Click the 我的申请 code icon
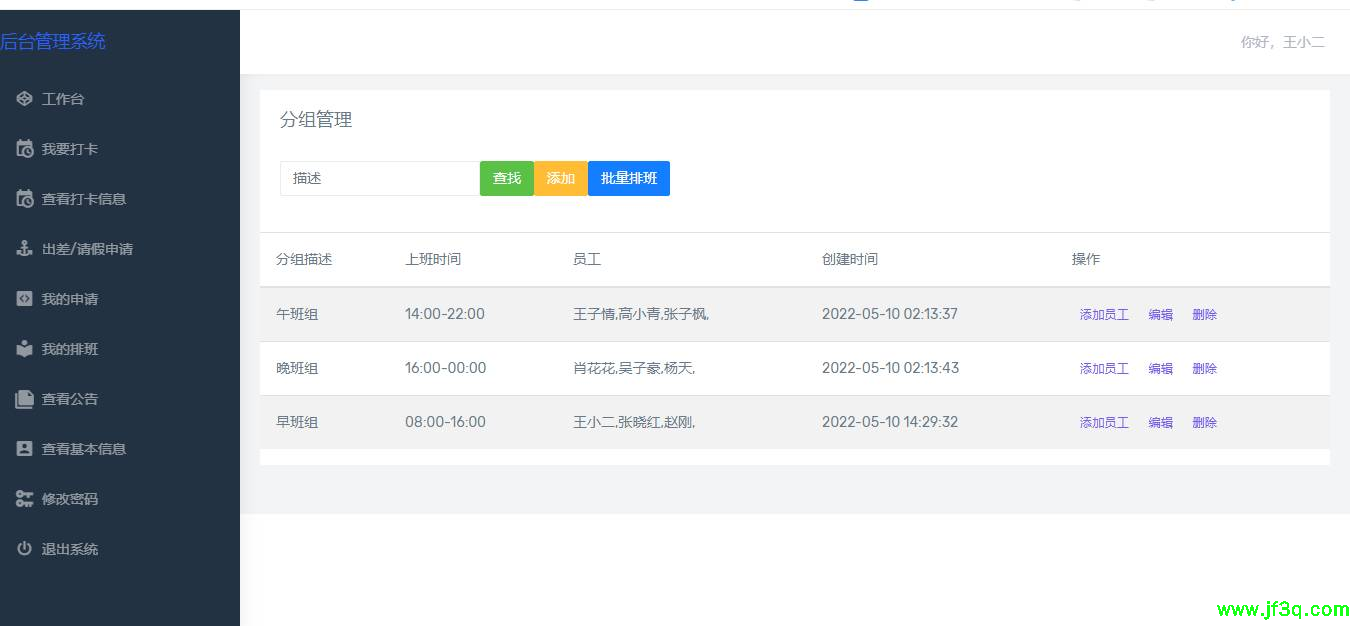 pos(24,299)
